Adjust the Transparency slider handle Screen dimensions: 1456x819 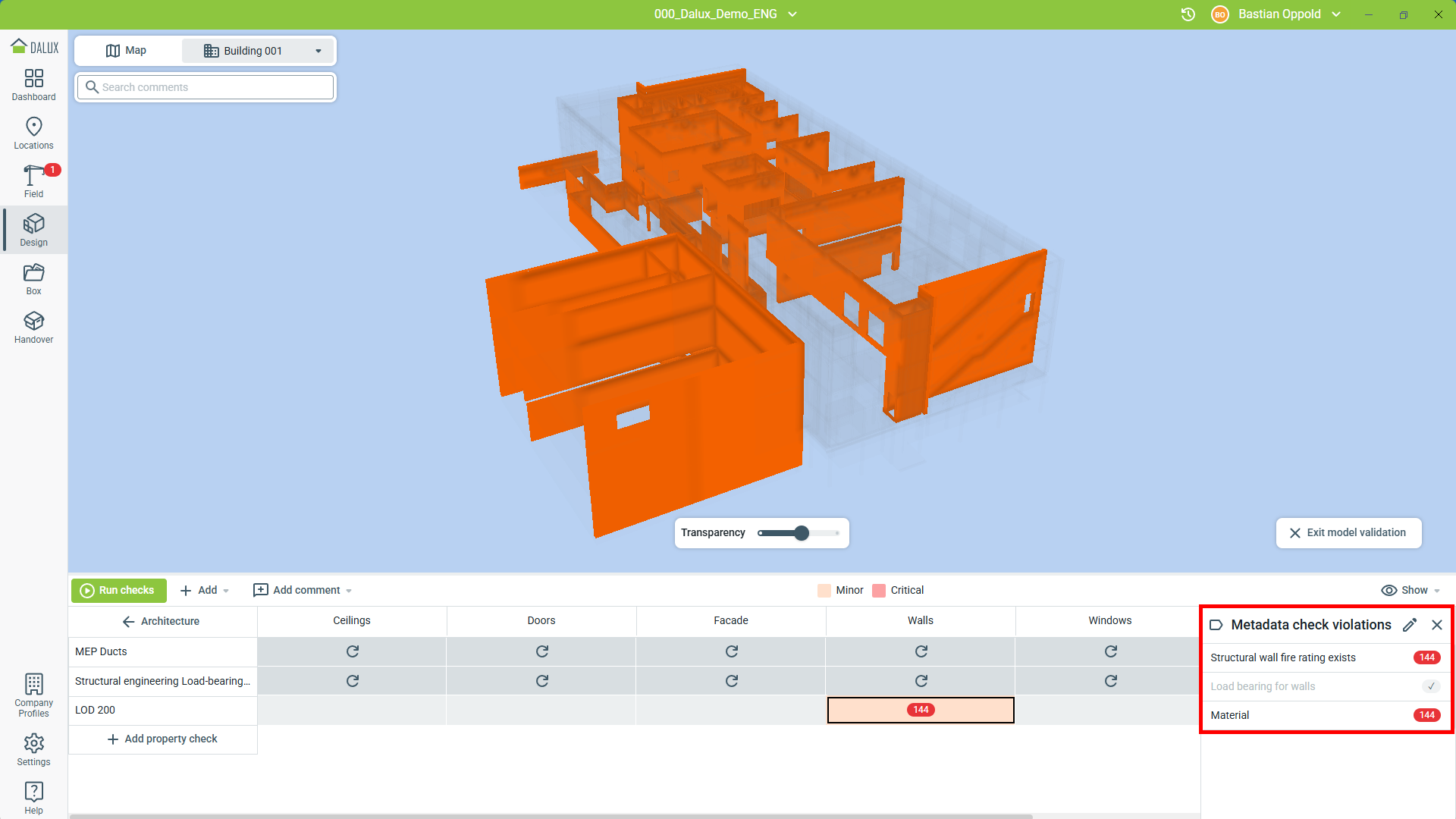(802, 533)
